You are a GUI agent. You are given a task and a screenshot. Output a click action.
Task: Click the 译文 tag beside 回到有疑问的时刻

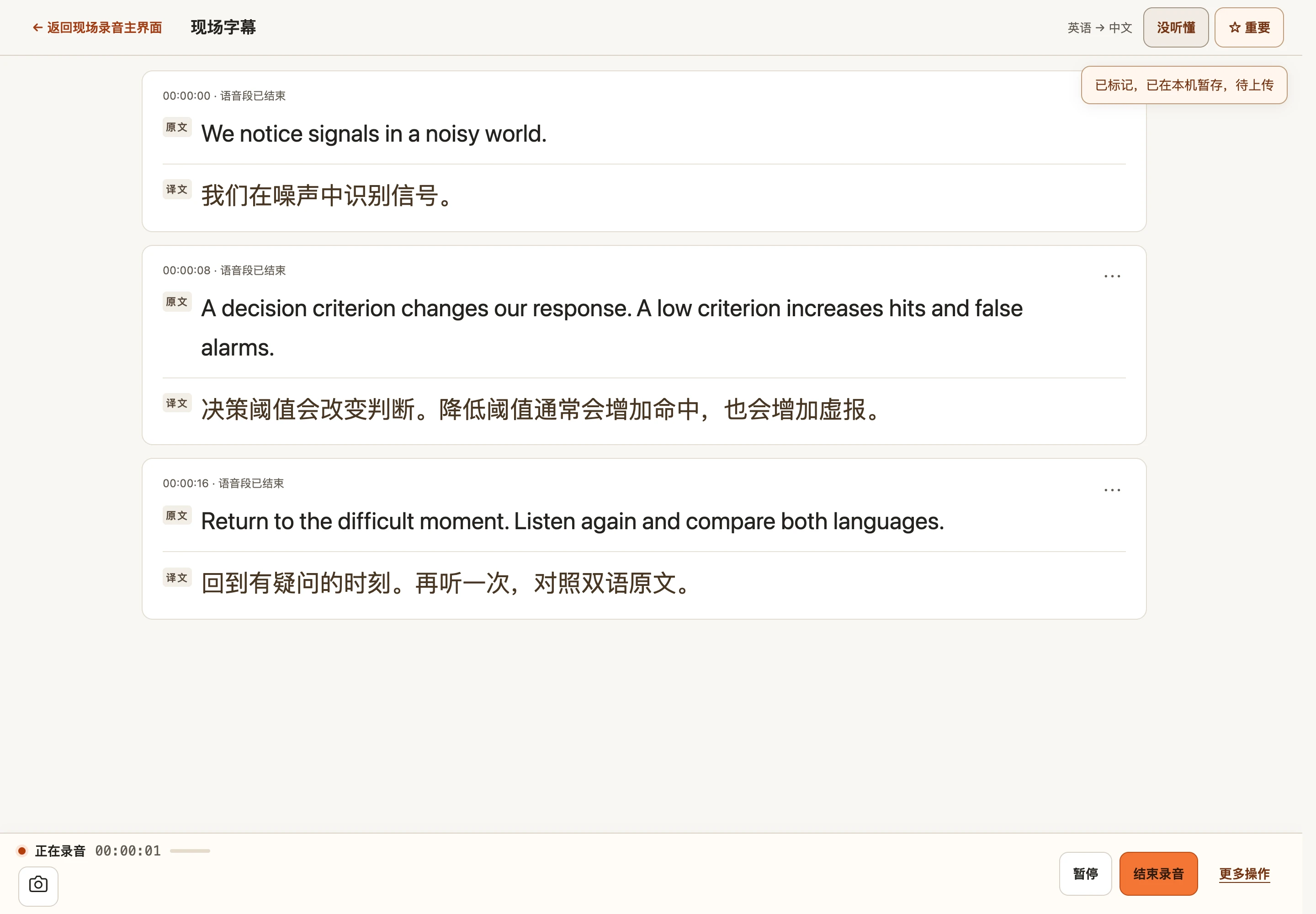[177, 578]
